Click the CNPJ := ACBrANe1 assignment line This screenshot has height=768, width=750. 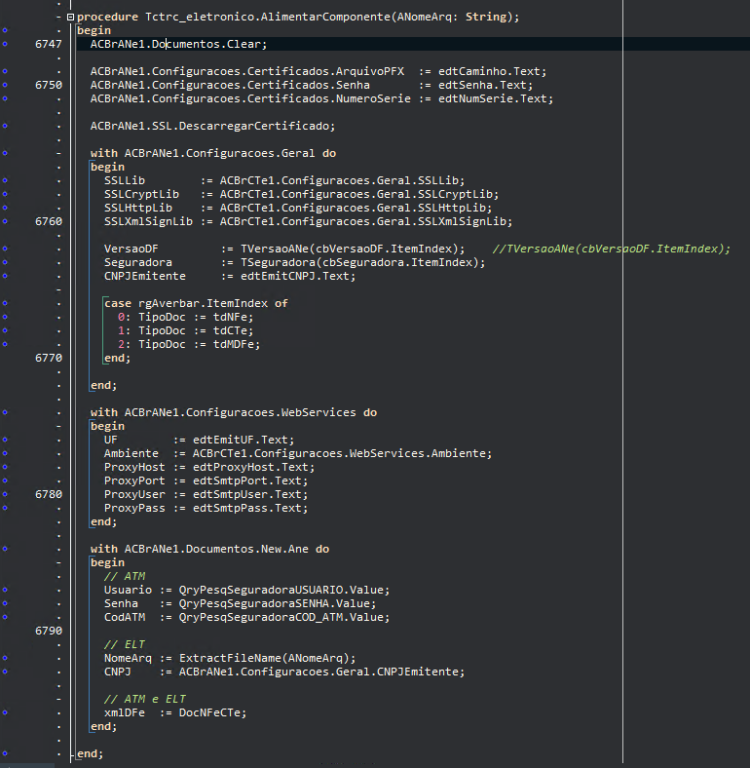(x=284, y=672)
